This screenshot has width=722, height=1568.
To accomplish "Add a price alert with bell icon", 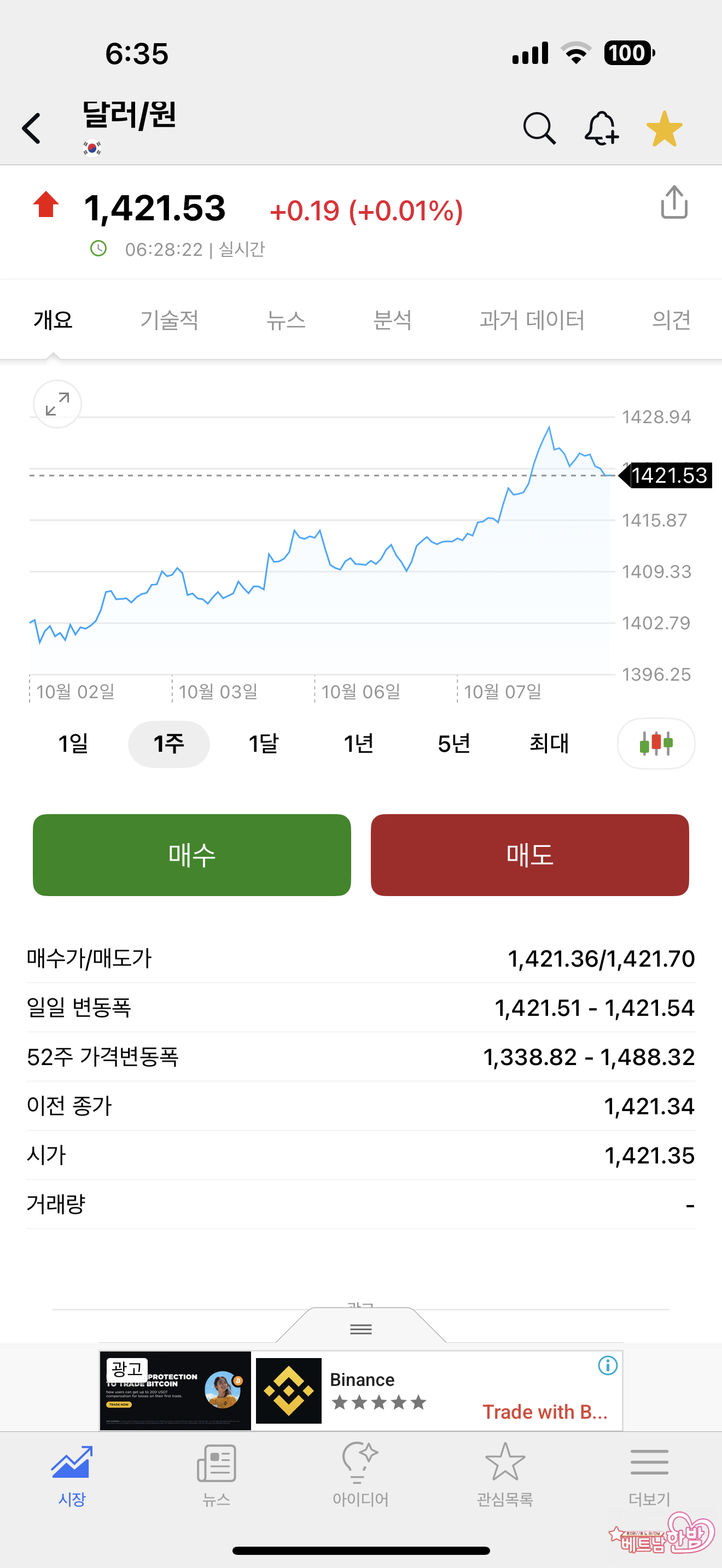I will pyautogui.click(x=601, y=128).
